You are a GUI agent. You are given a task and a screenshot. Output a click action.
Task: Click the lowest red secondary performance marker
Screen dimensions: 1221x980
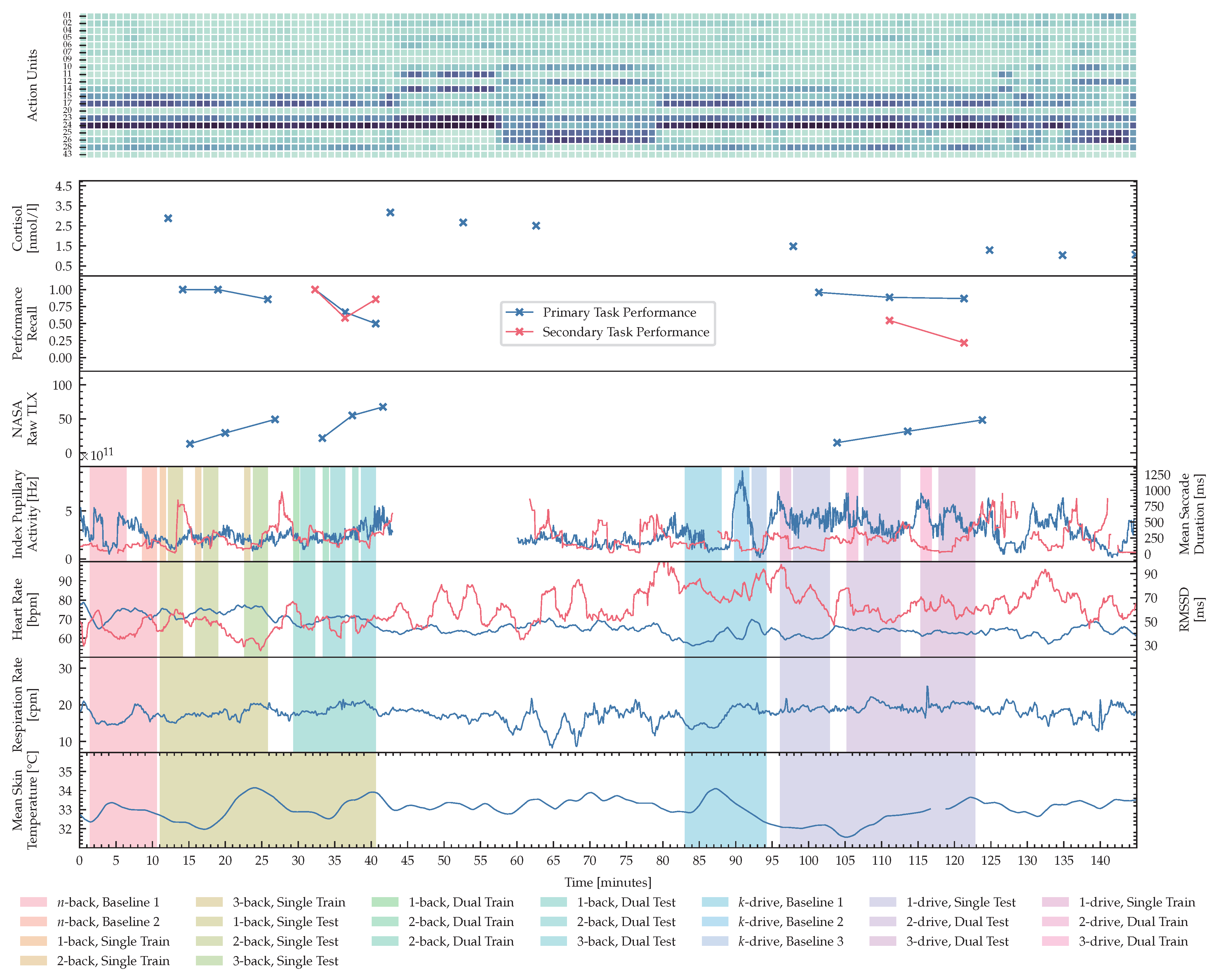click(x=964, y=343)
